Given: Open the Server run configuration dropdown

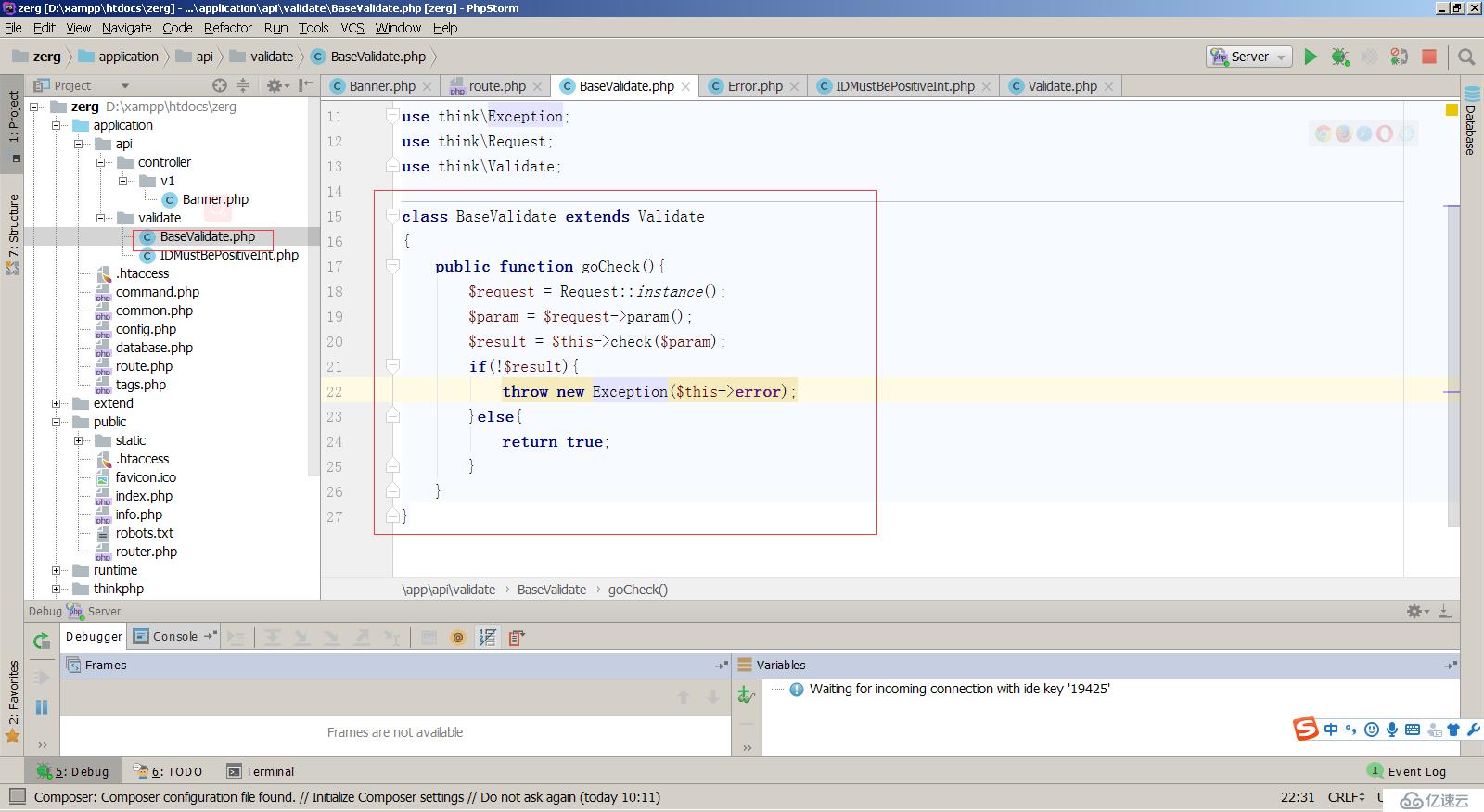Looking at the screenshot, I should pyautogui.click(x=1248, y=57).
